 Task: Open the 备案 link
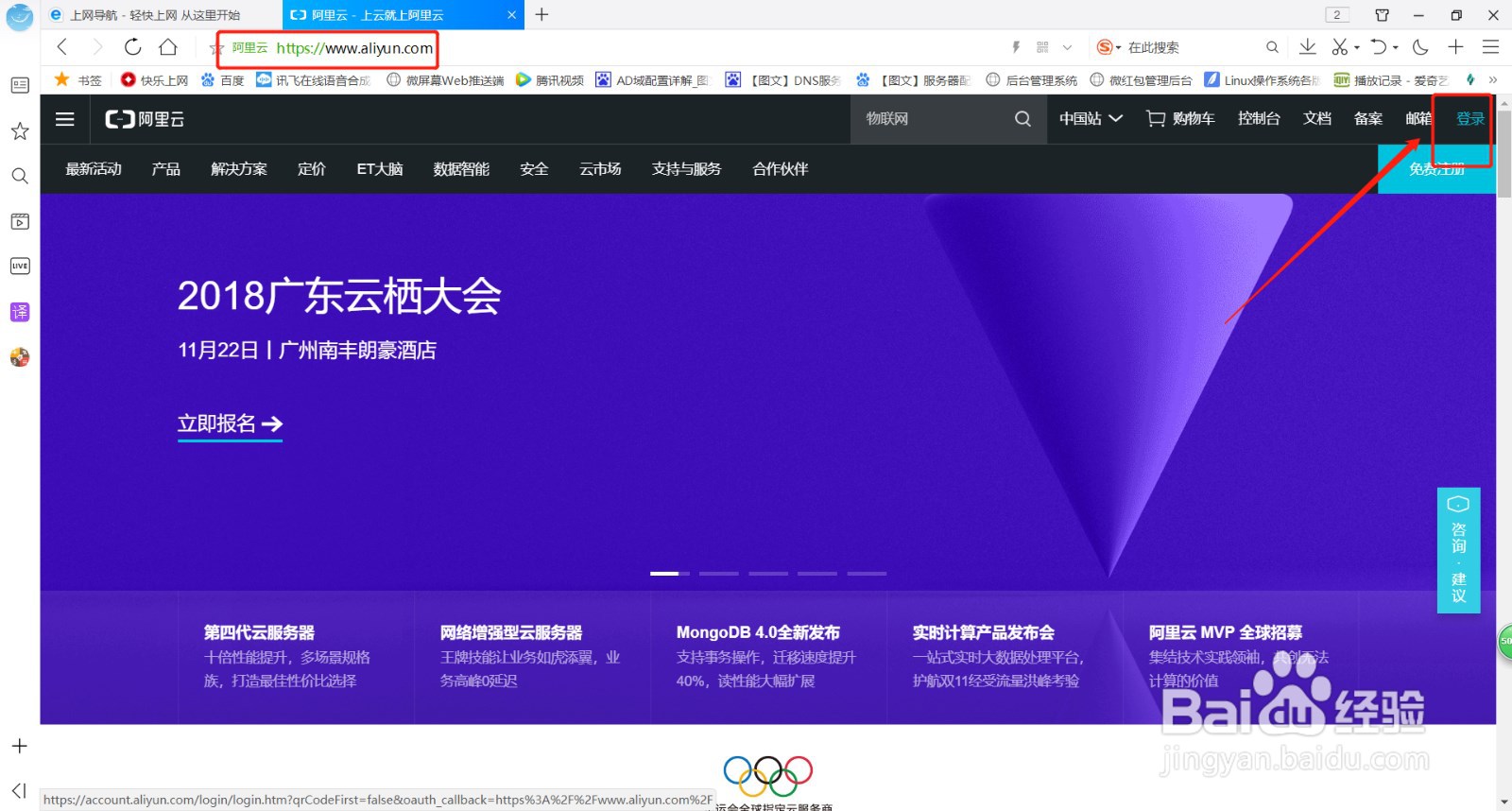pos(1368,119)
